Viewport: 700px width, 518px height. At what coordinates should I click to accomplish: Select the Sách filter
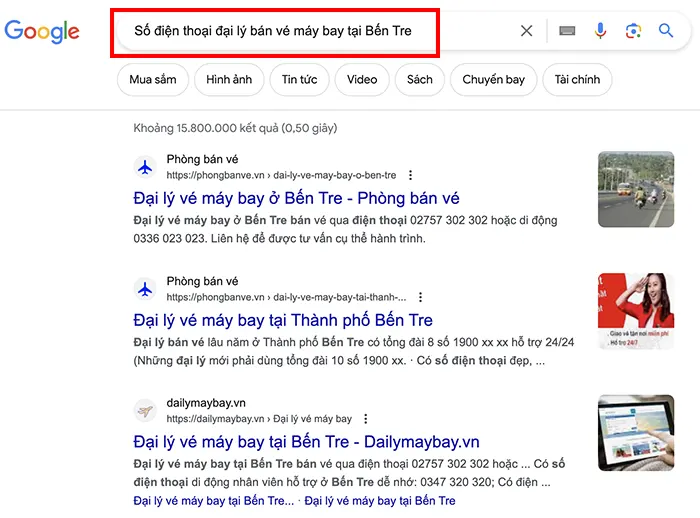(x=420, y=79)
